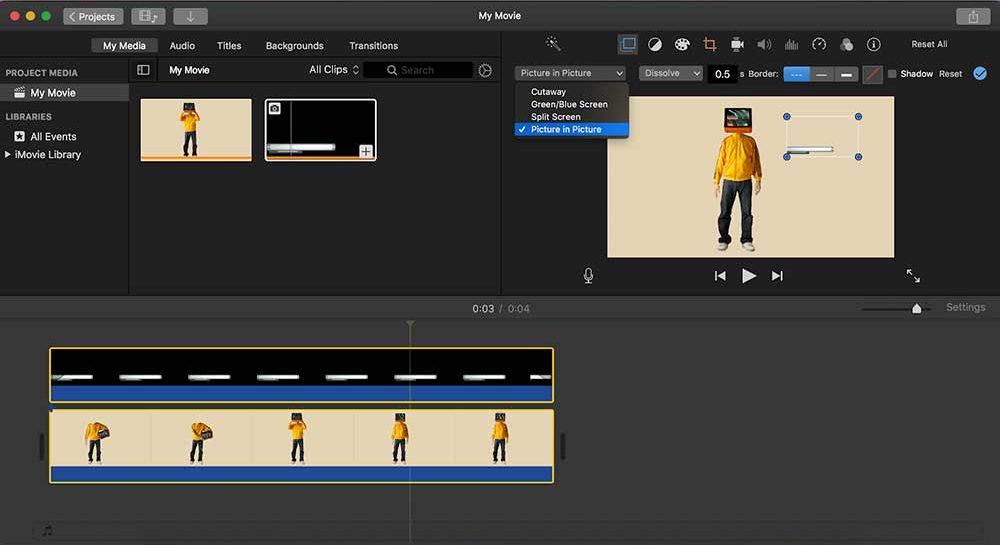Enable the Shadow checkbox
The height and width of the screenshot is (545, 1000).
point(892,74)
